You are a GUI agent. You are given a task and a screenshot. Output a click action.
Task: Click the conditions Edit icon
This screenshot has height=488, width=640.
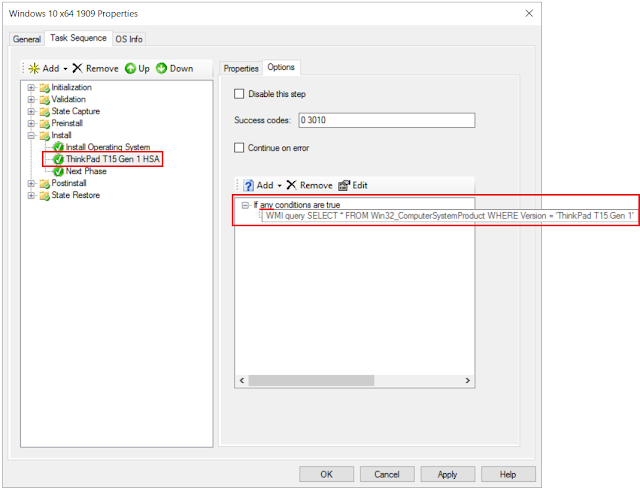tap(344, 185)
